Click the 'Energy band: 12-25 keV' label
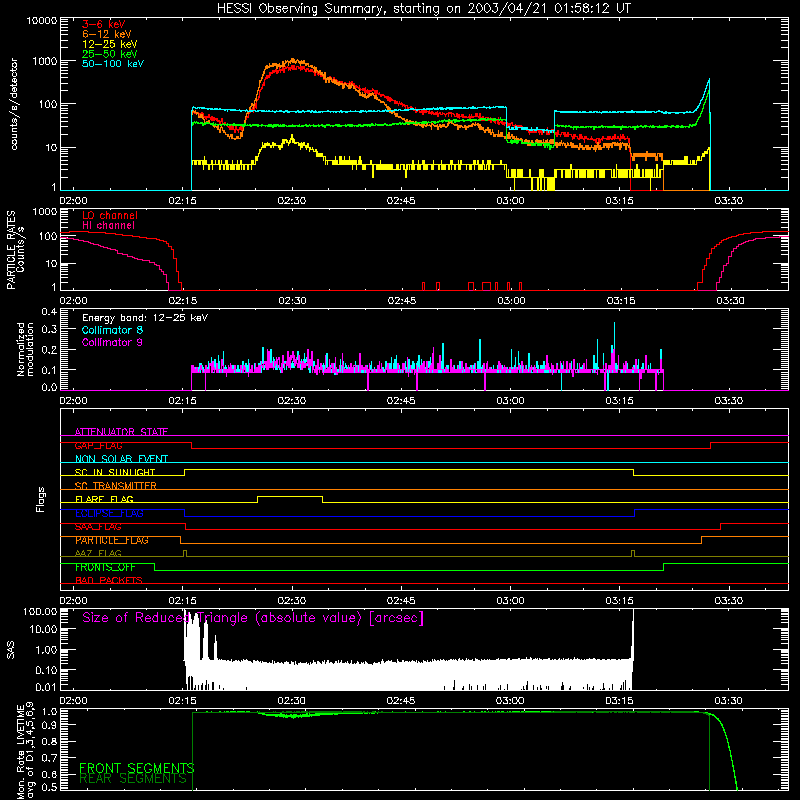 coord(145,318)
